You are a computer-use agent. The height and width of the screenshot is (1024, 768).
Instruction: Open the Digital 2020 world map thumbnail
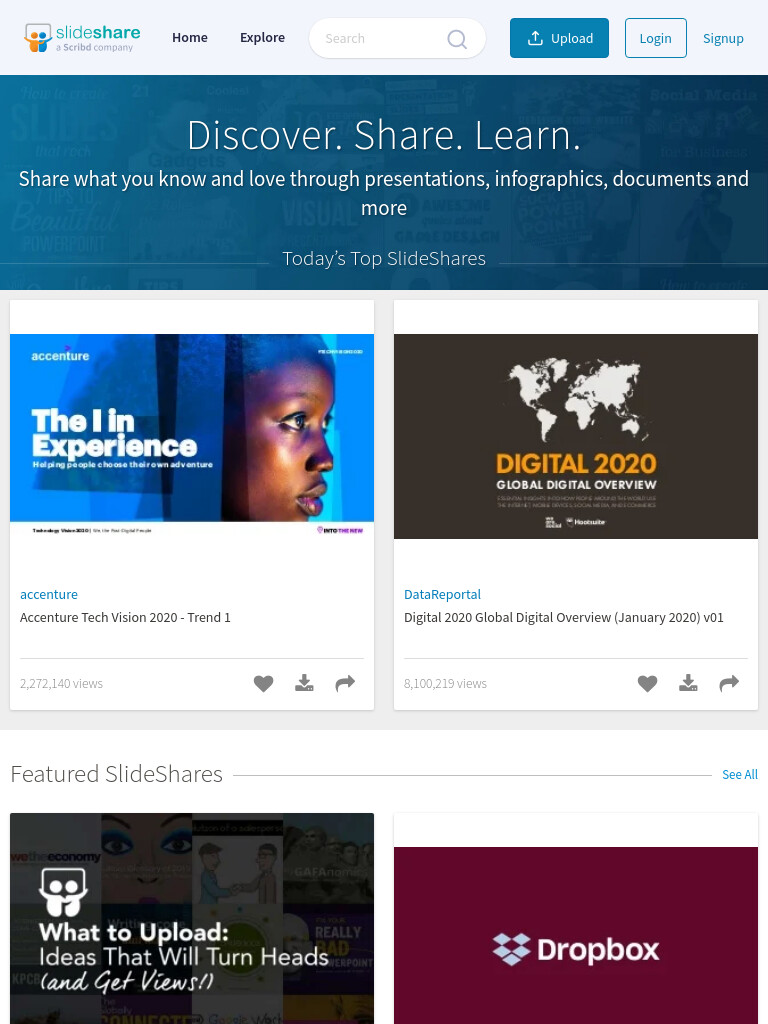[x=576, y=436]
